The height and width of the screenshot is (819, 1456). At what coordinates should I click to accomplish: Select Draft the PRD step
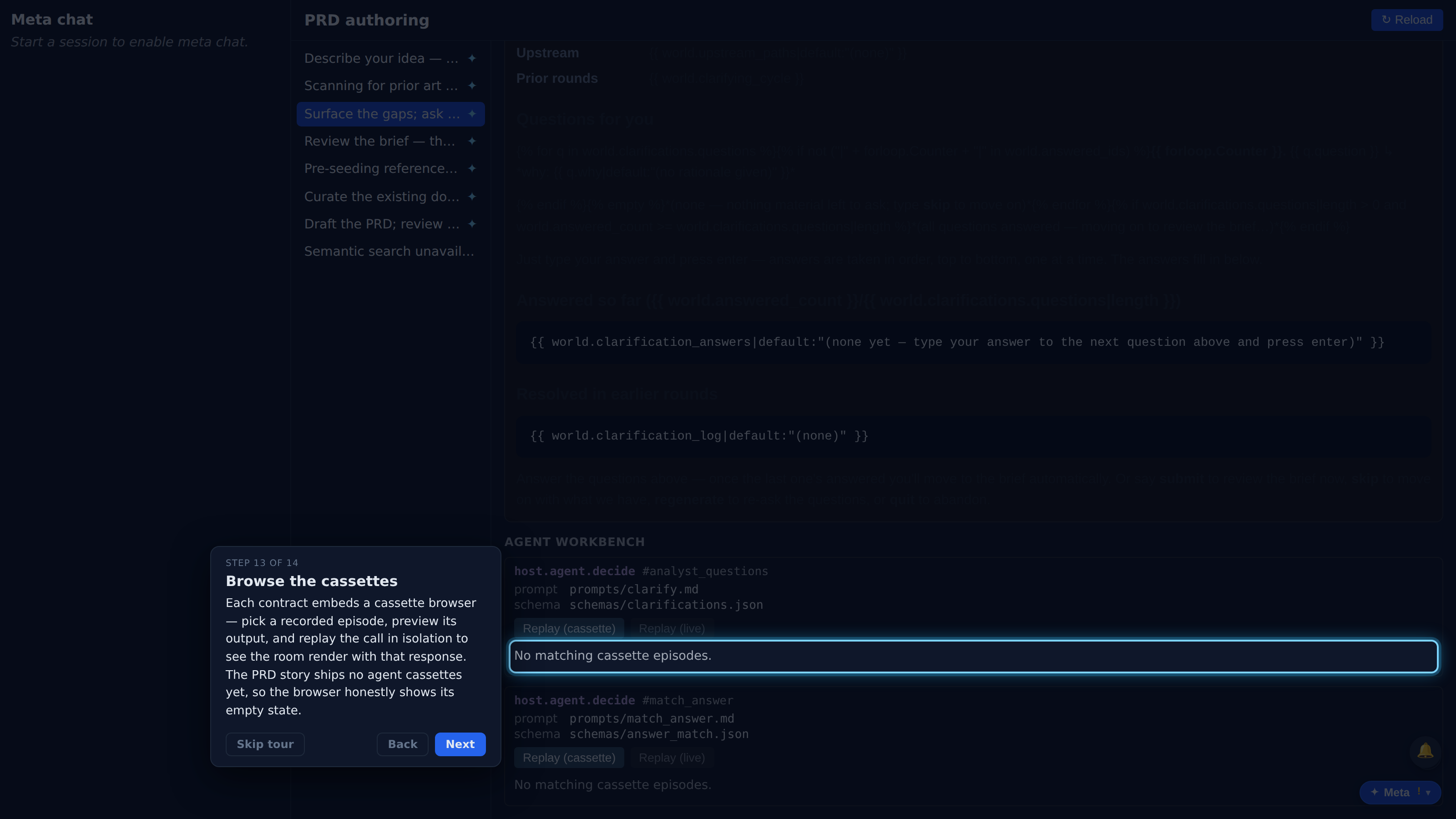[x=390, y=224]
